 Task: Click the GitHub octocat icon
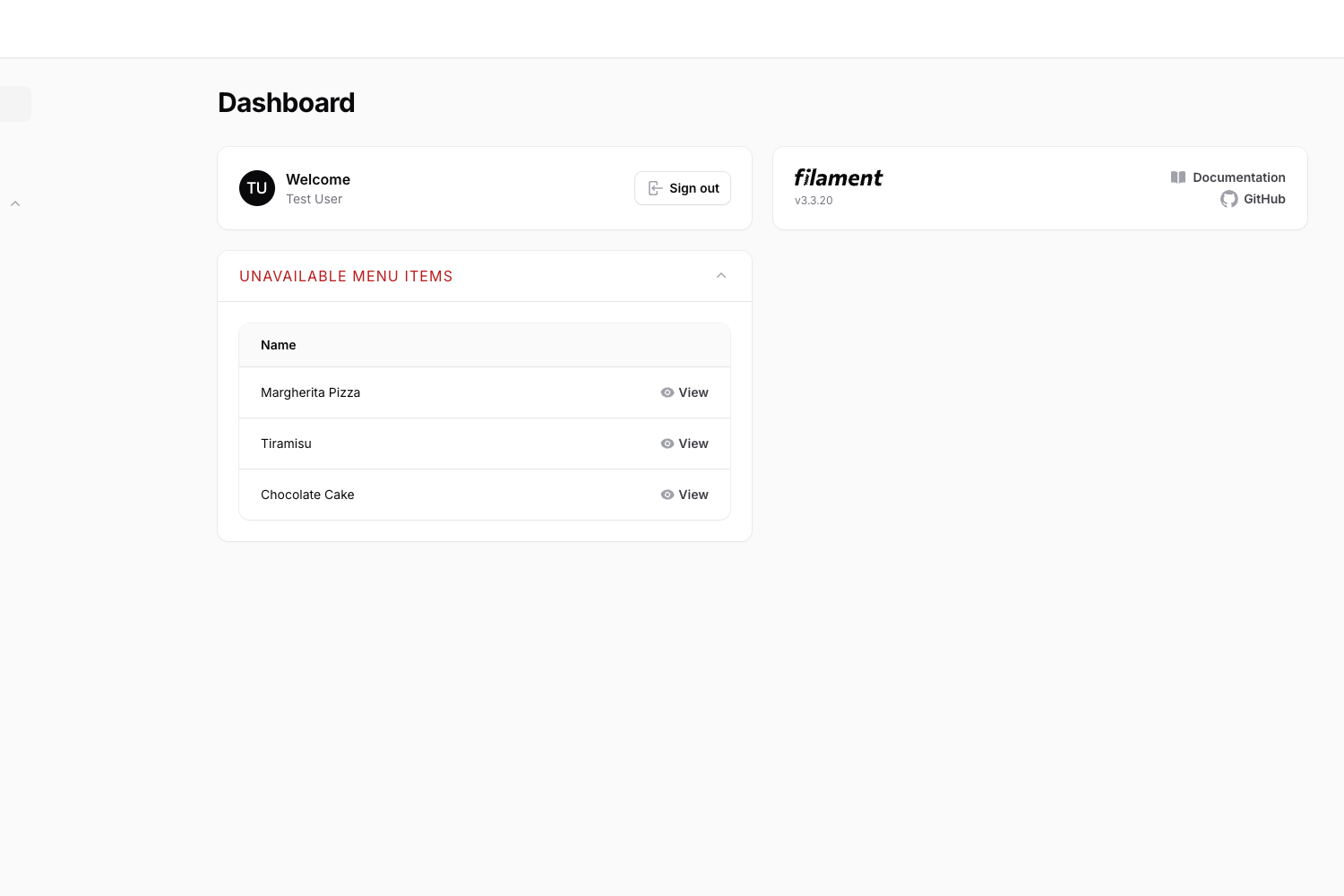click(x=1228, y=199)
